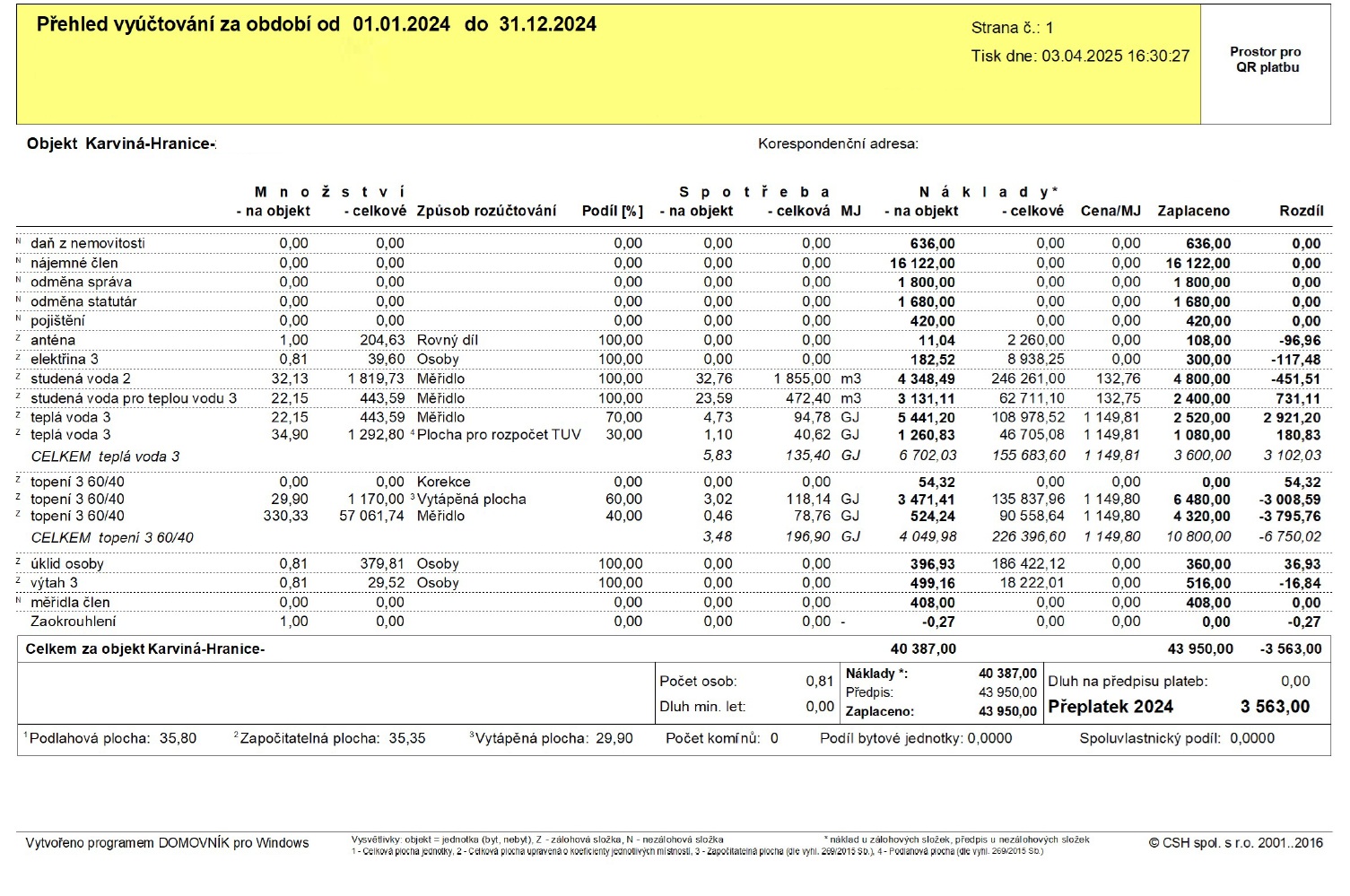Click the 'Rozdíl' column header

coord(1301,211)
